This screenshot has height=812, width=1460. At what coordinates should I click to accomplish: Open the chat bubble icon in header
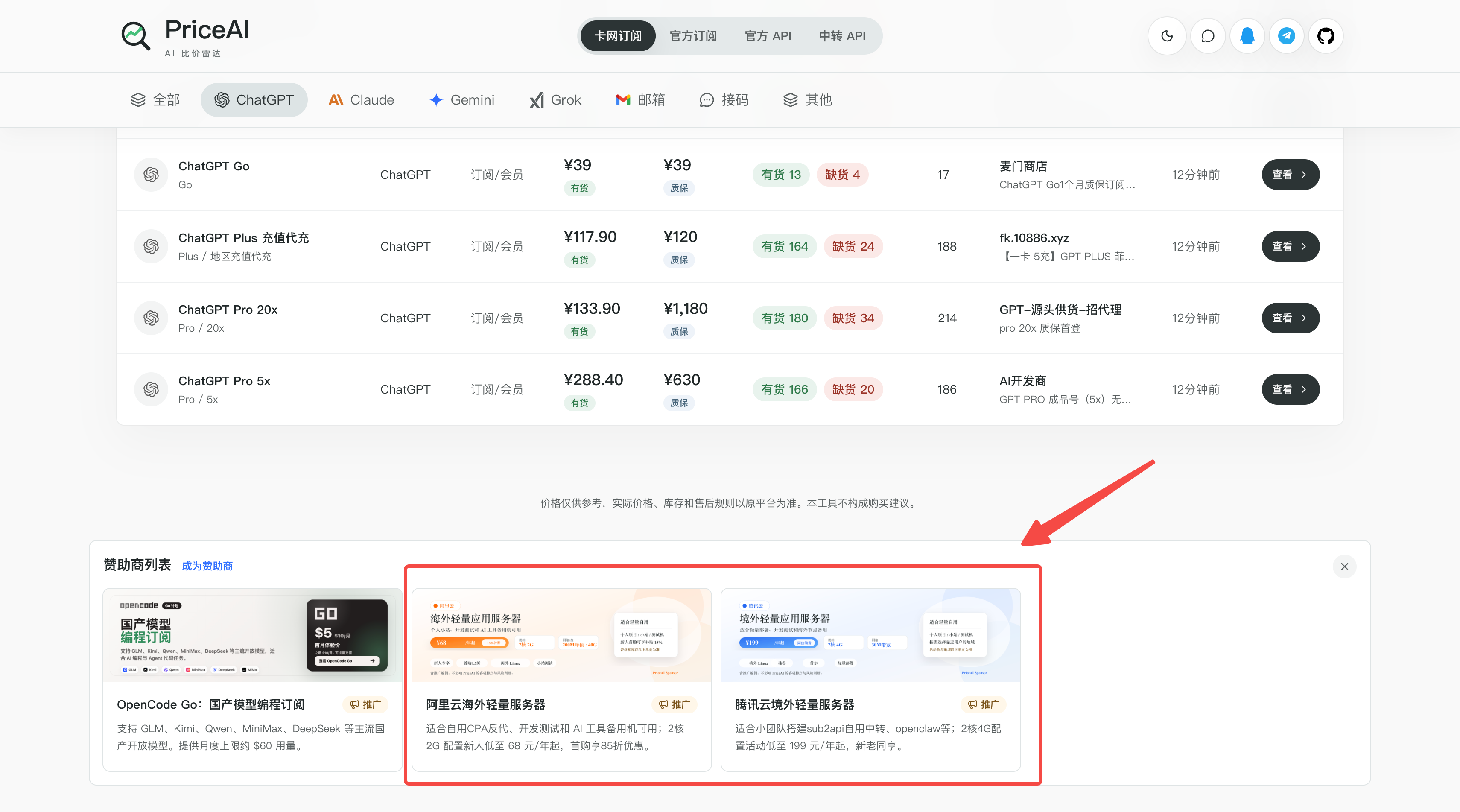pos(1208,36)
